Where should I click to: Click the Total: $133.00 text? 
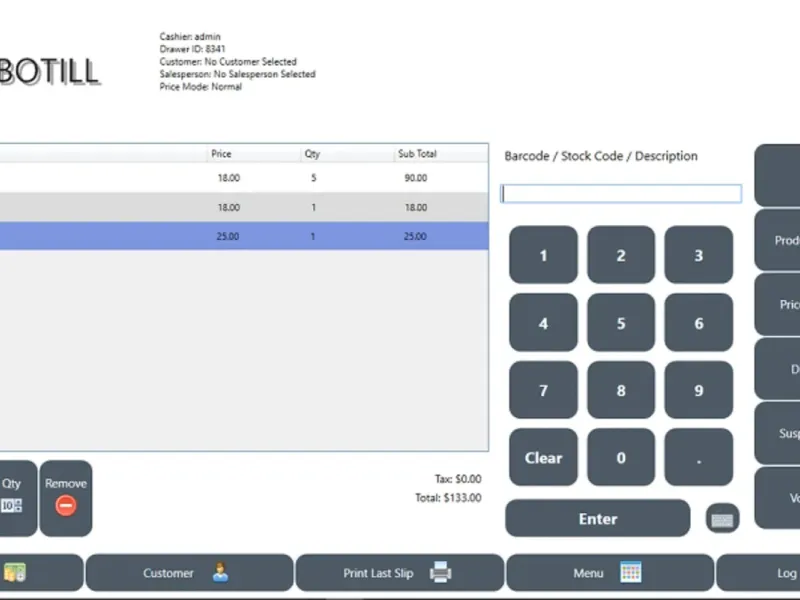(x=448, y=497)
